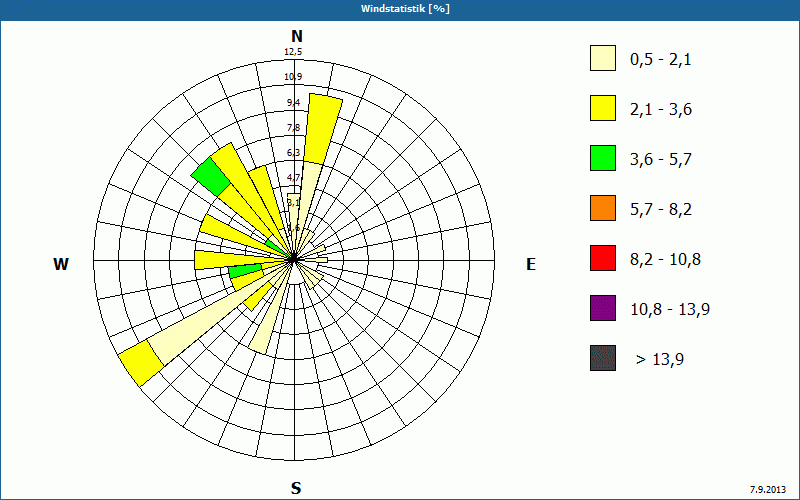Click the yellow tip of the southwest bar
Viewport: 800px width, 500px height.
click(141, 363)
